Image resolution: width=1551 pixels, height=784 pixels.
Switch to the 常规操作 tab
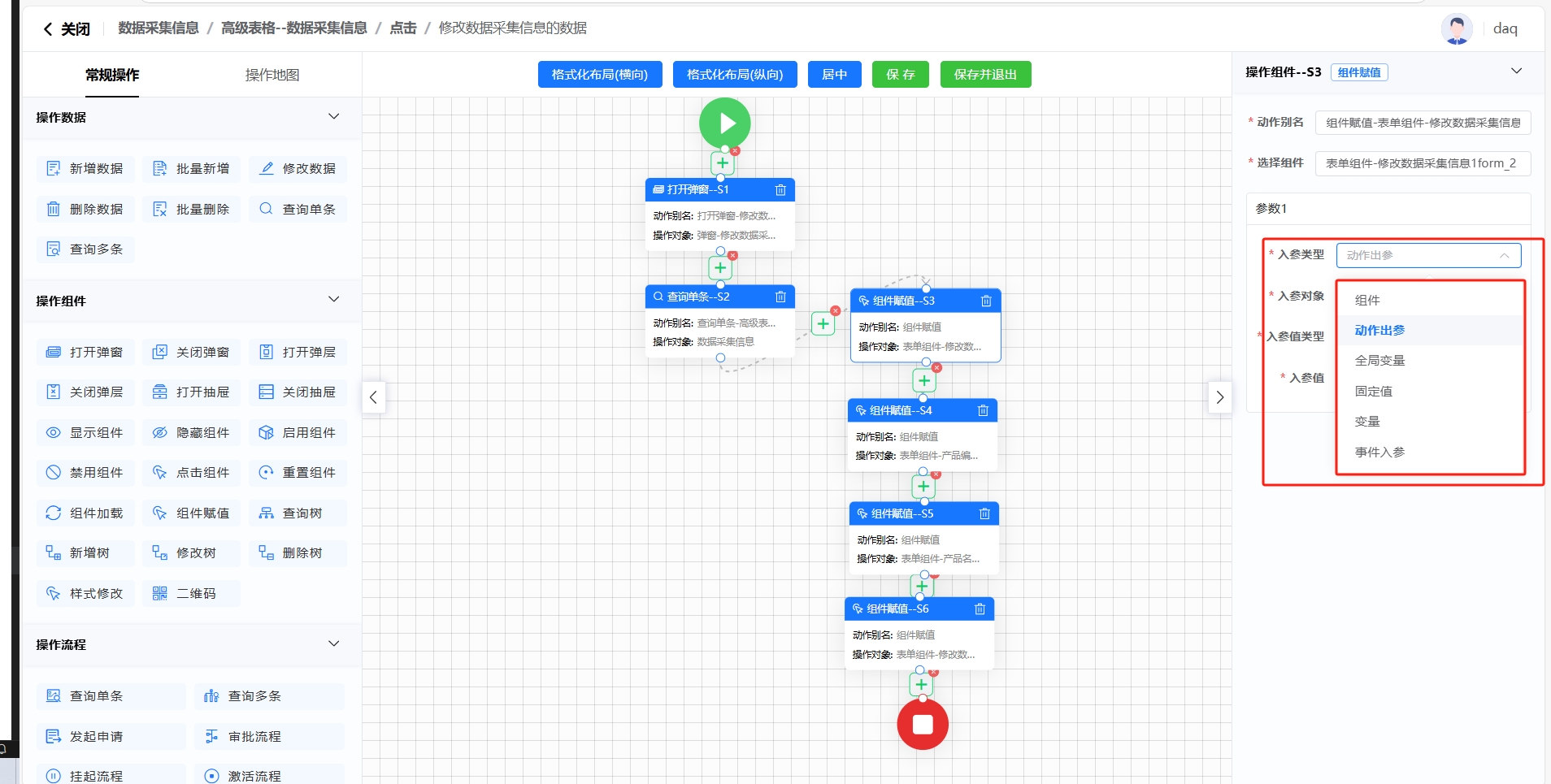pyautogui.click(x=112, y=75)
